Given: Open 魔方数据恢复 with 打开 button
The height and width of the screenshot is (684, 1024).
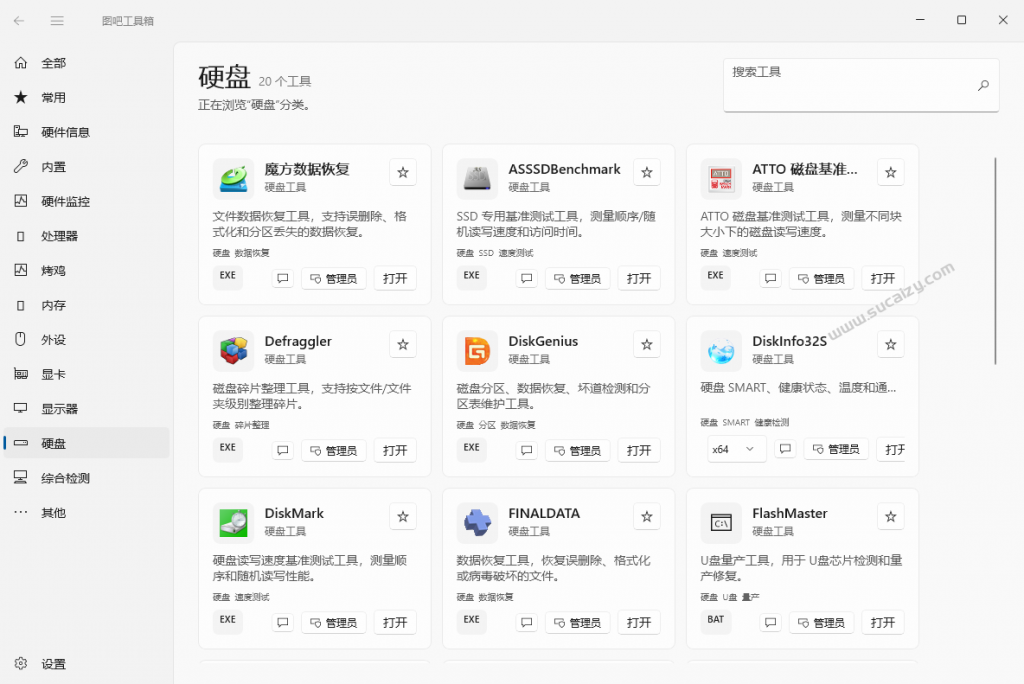Looking at the screenshot, I should (x=395, y=278).
